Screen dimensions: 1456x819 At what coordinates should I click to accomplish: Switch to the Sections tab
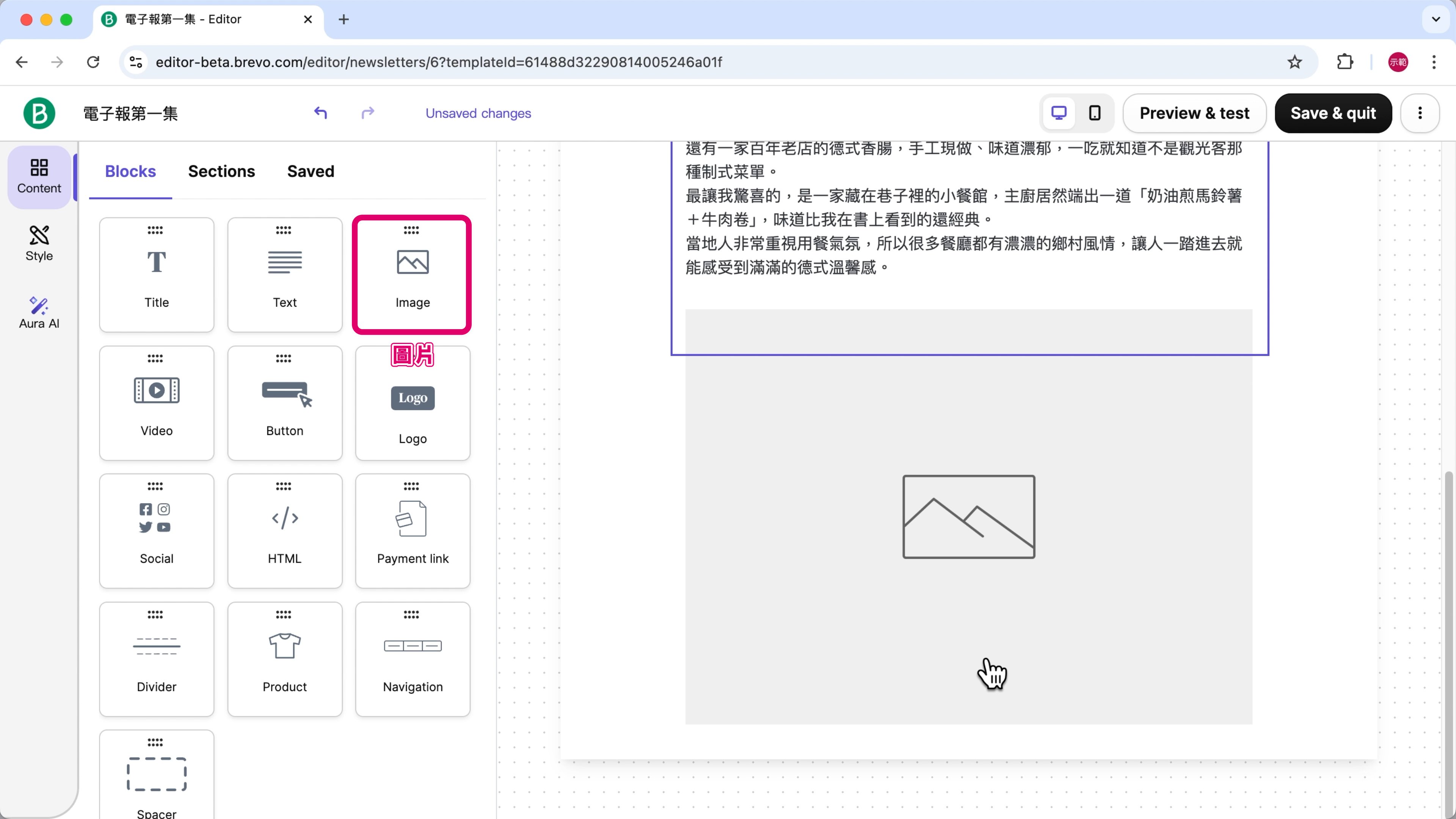tap(221, 171)
